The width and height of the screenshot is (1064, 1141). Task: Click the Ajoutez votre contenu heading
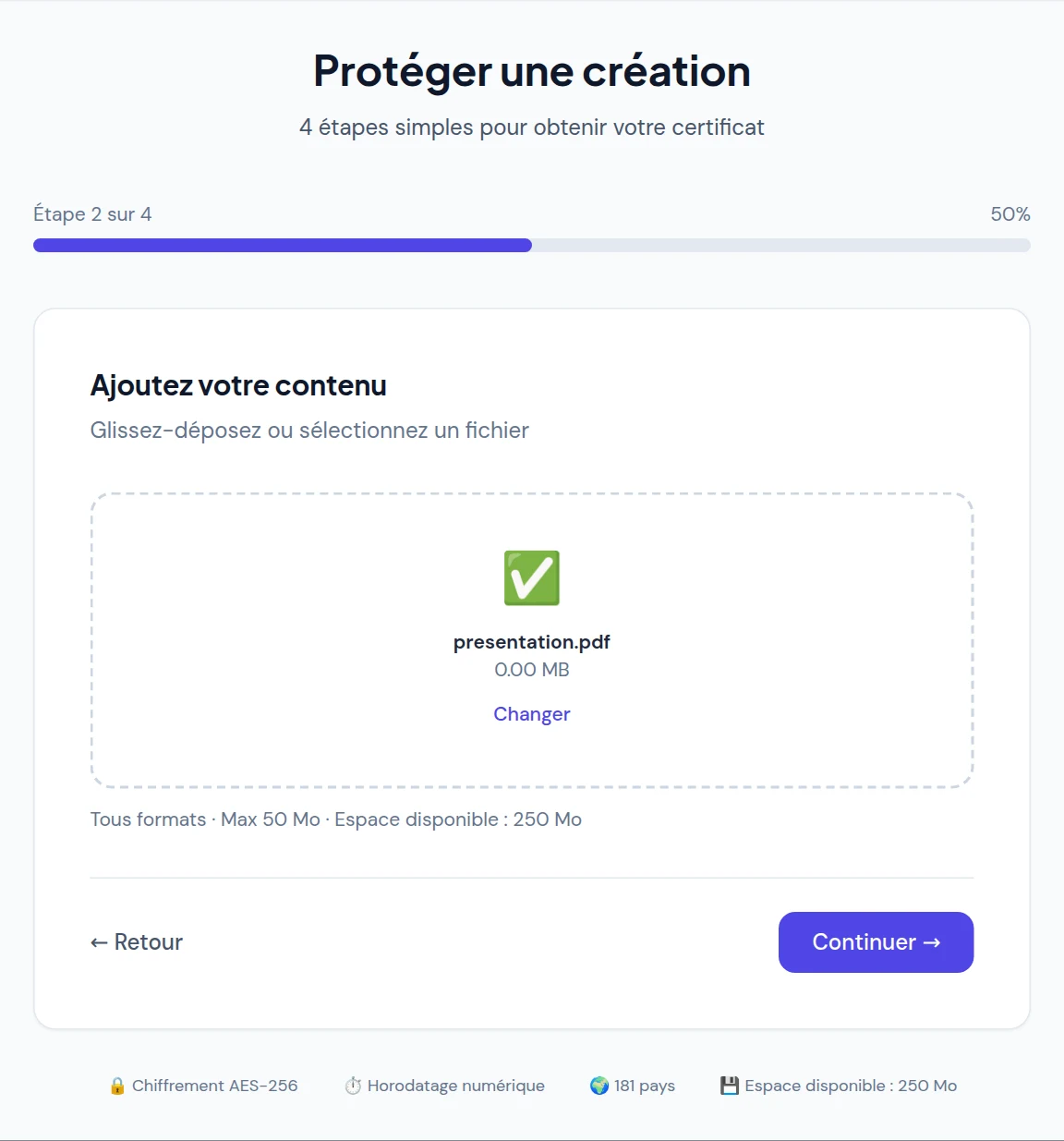(238, 385)
